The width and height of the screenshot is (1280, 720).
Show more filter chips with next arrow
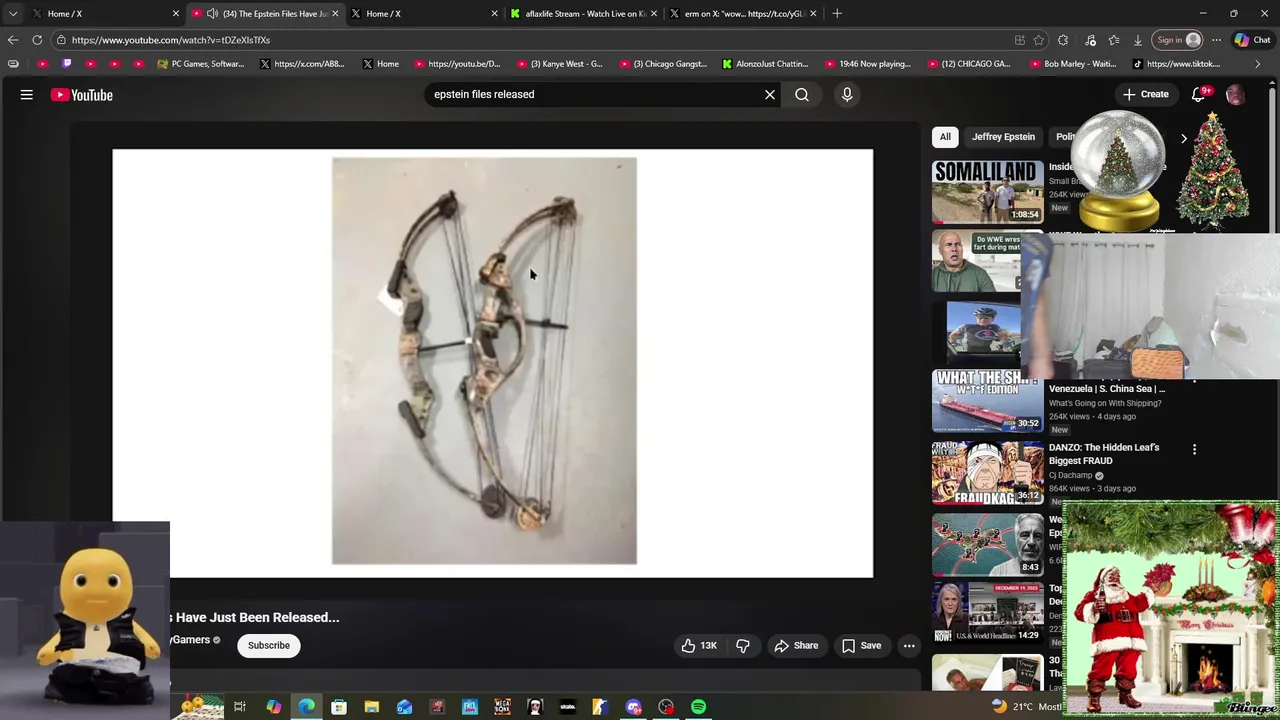click(x=1184, y=138)
